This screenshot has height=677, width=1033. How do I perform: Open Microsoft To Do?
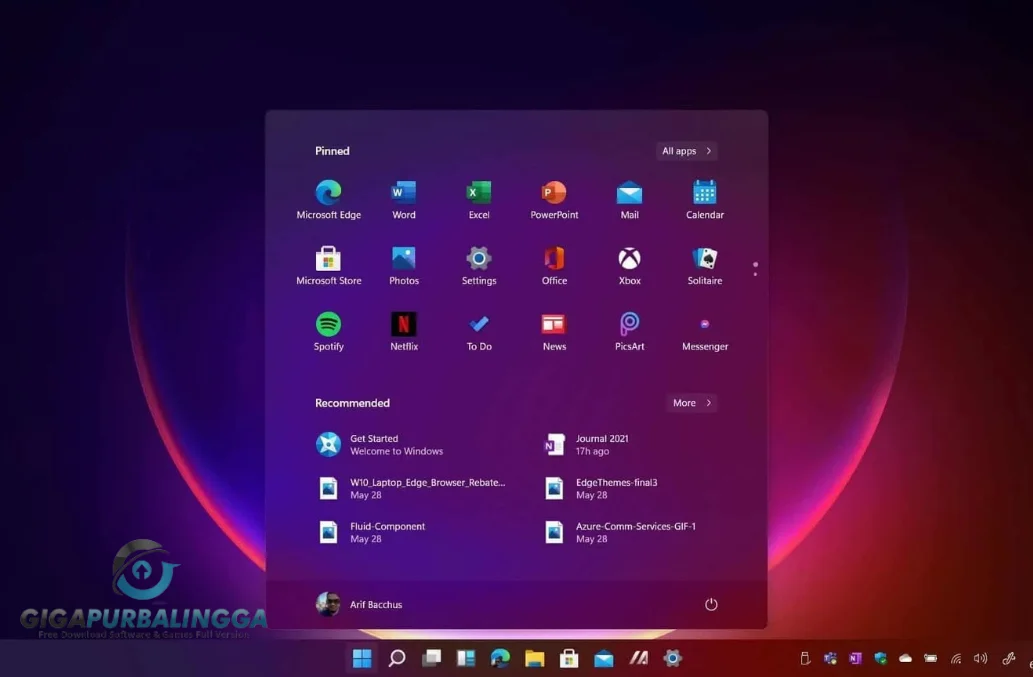coord(478,330)
